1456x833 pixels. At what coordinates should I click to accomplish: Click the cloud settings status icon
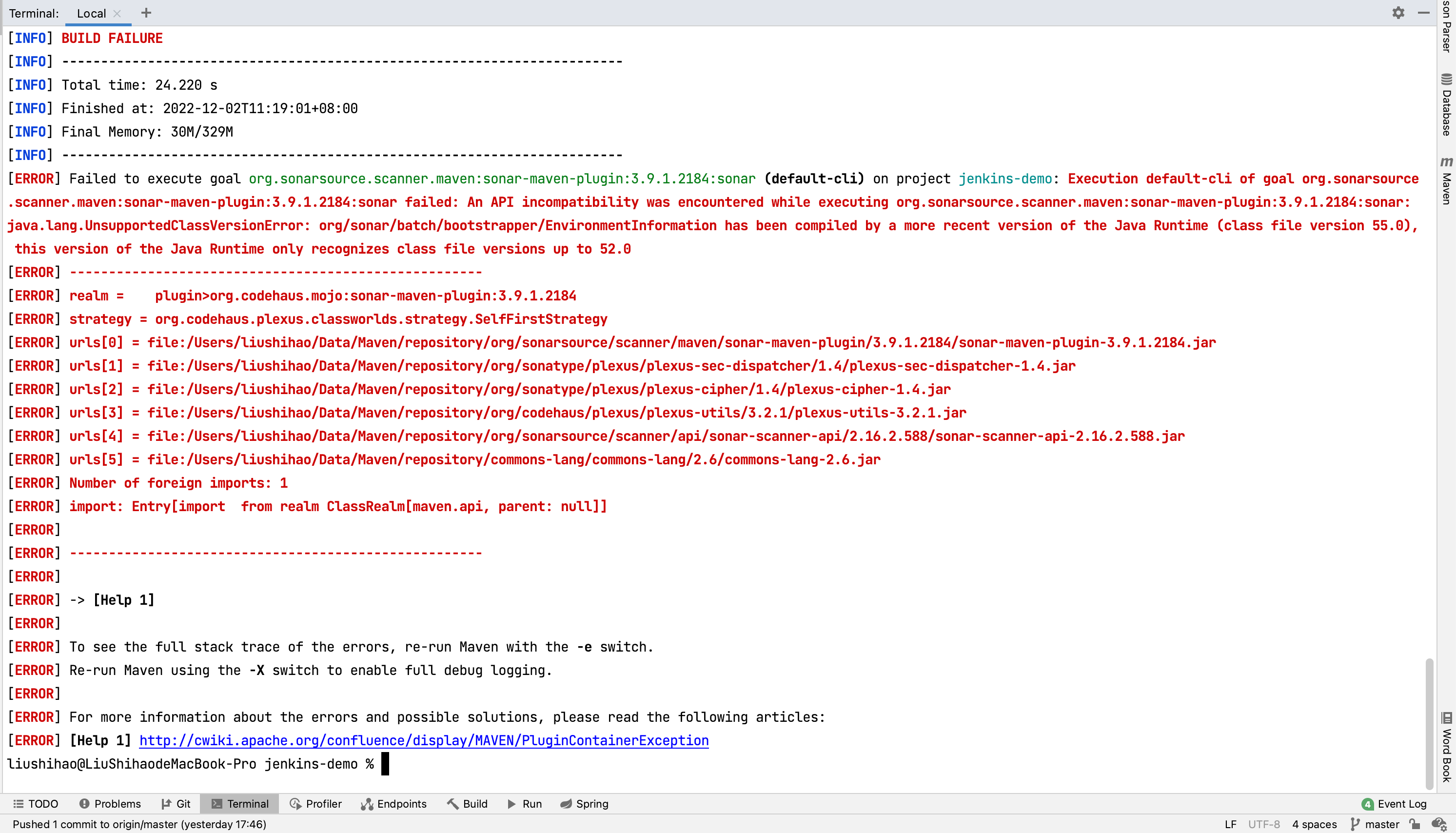[x=1439, y=824]
